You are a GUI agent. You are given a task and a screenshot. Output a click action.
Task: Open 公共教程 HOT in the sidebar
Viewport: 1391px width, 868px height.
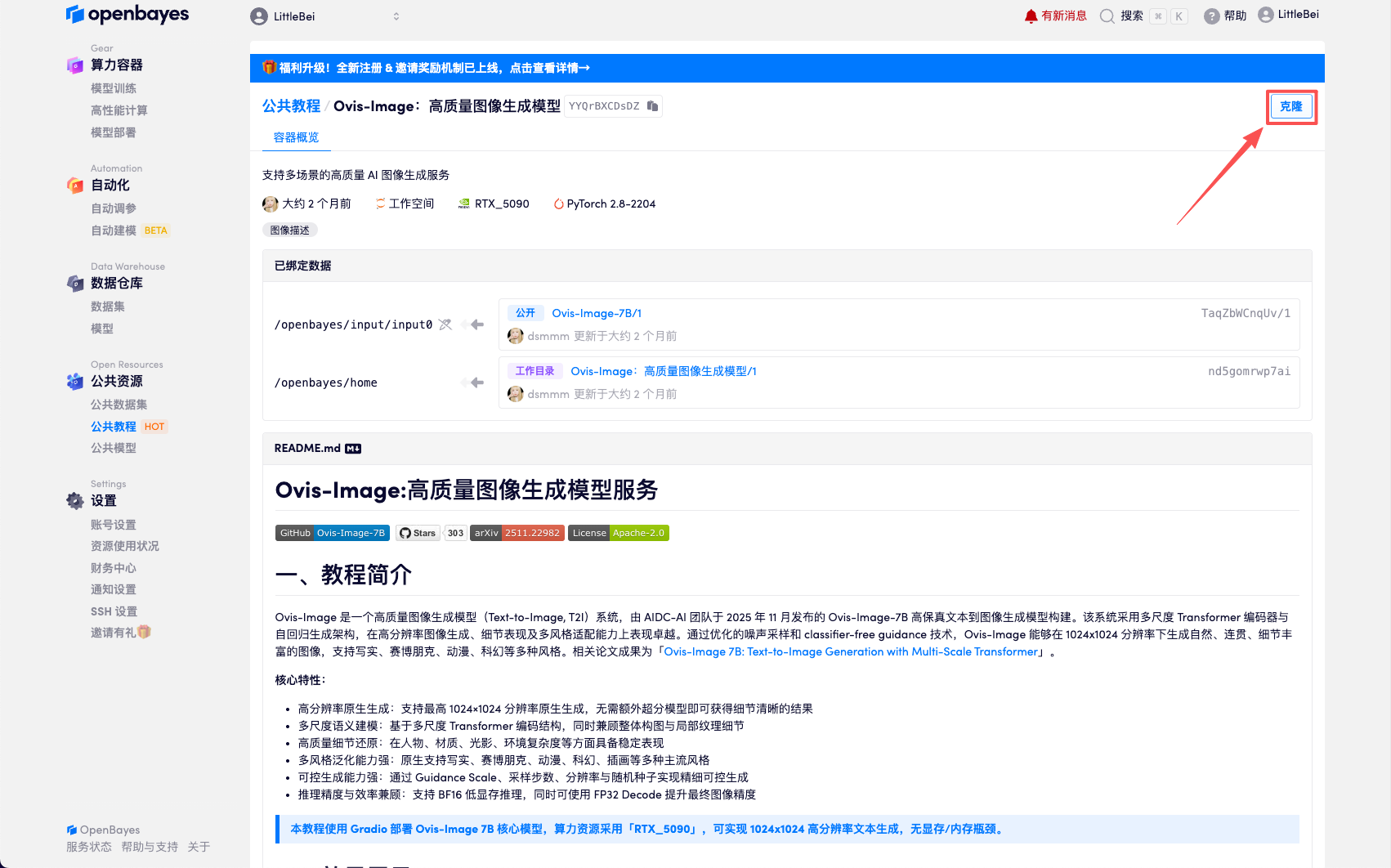tap(129, 427)
